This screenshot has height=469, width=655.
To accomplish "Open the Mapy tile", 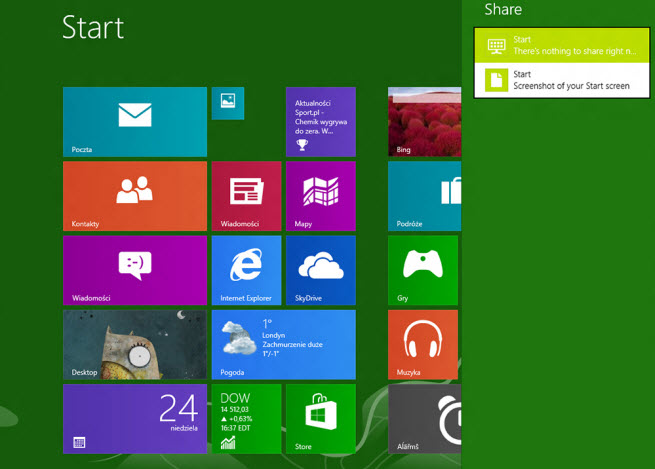I will click(x=321, y=196).
